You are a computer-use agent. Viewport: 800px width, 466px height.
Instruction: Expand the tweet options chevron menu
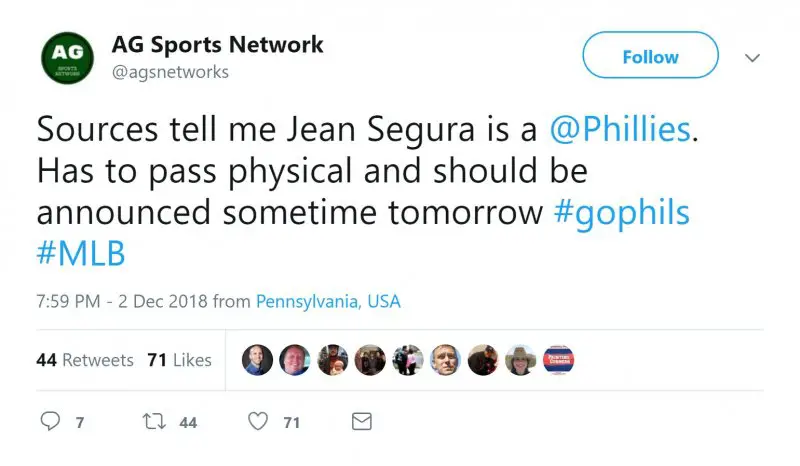(x=753, y=59)
